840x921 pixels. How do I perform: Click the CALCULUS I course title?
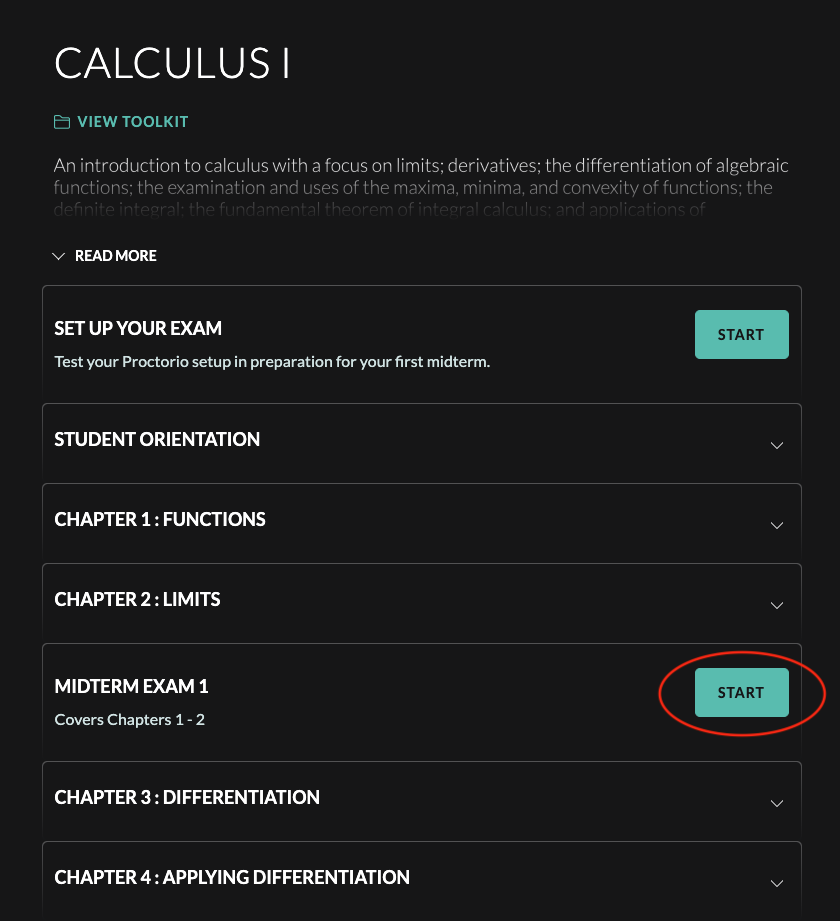pos(172,64)
